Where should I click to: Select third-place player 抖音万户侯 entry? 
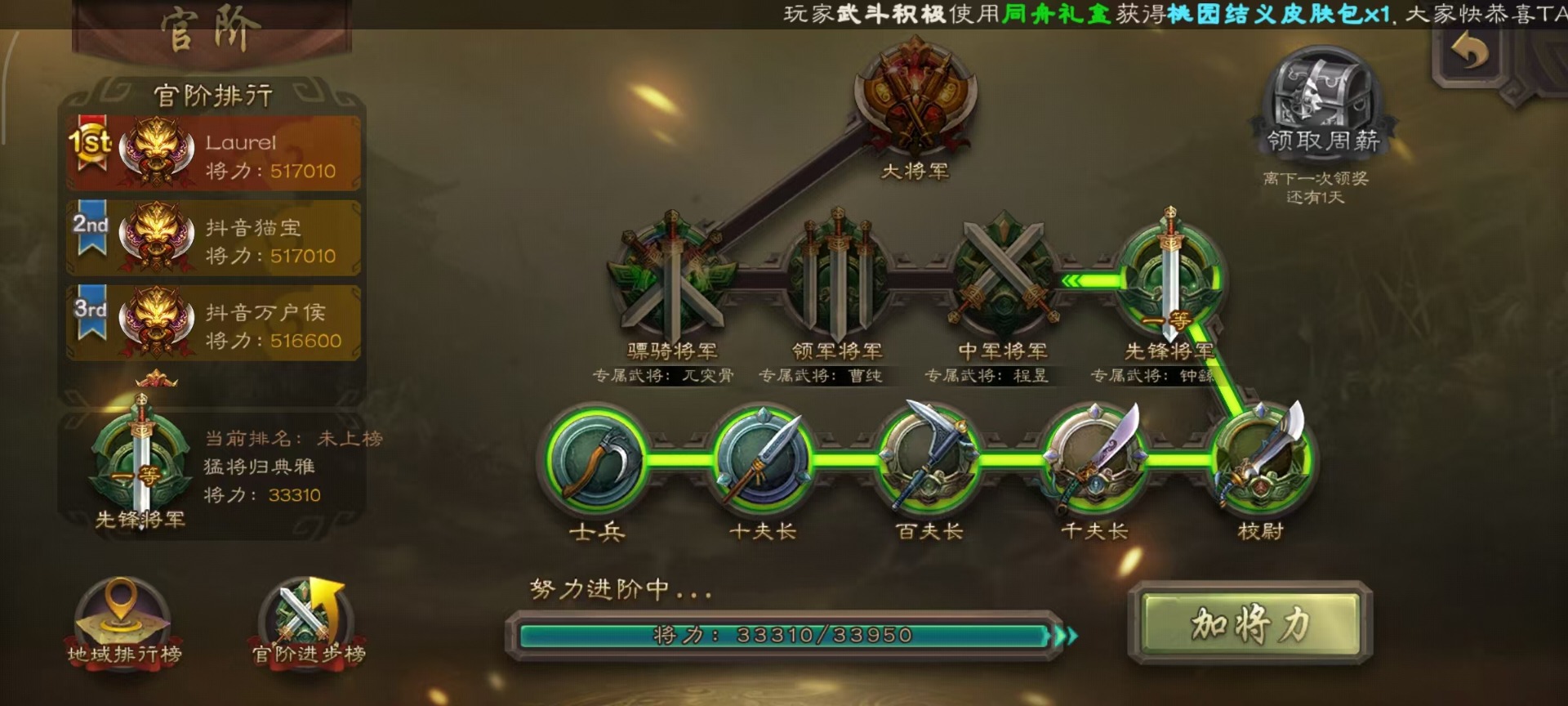point(214,323)
